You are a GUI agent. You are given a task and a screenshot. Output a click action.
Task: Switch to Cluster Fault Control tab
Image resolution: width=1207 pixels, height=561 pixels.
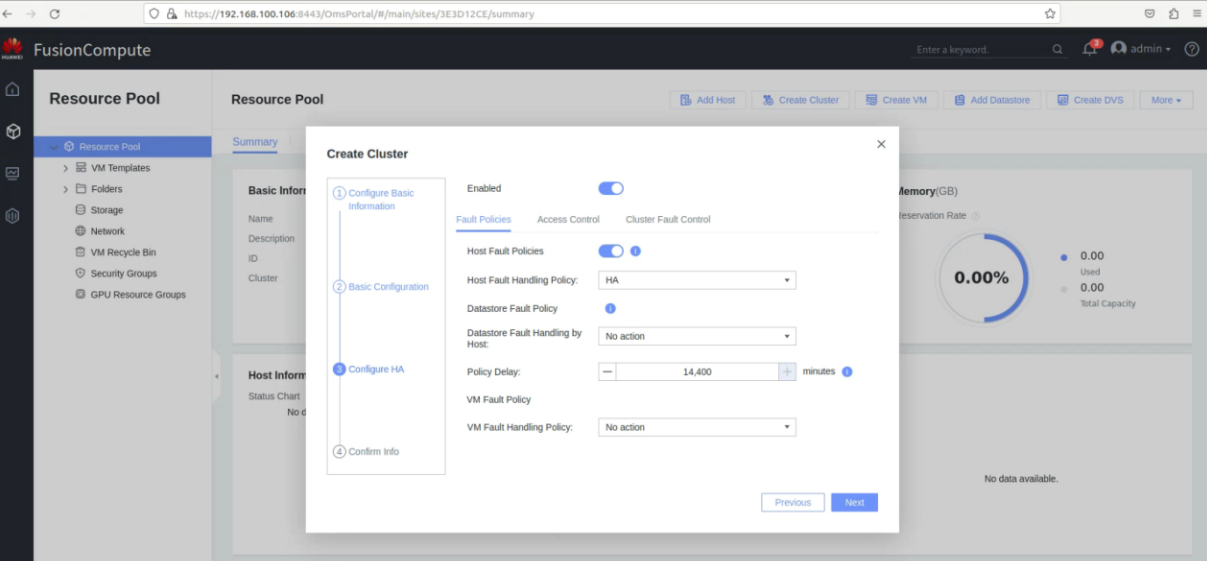pyautogui.click(x=668, y=219)
